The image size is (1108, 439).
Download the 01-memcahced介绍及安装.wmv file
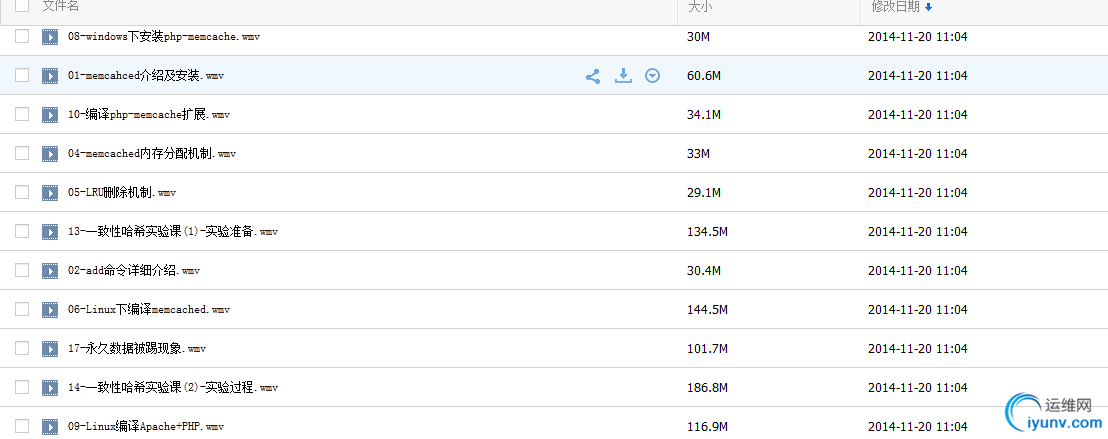coord(623,76)
